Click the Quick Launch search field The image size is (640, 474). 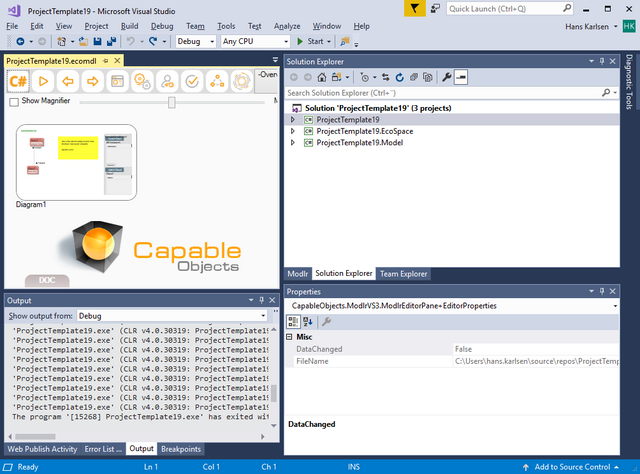509,9
